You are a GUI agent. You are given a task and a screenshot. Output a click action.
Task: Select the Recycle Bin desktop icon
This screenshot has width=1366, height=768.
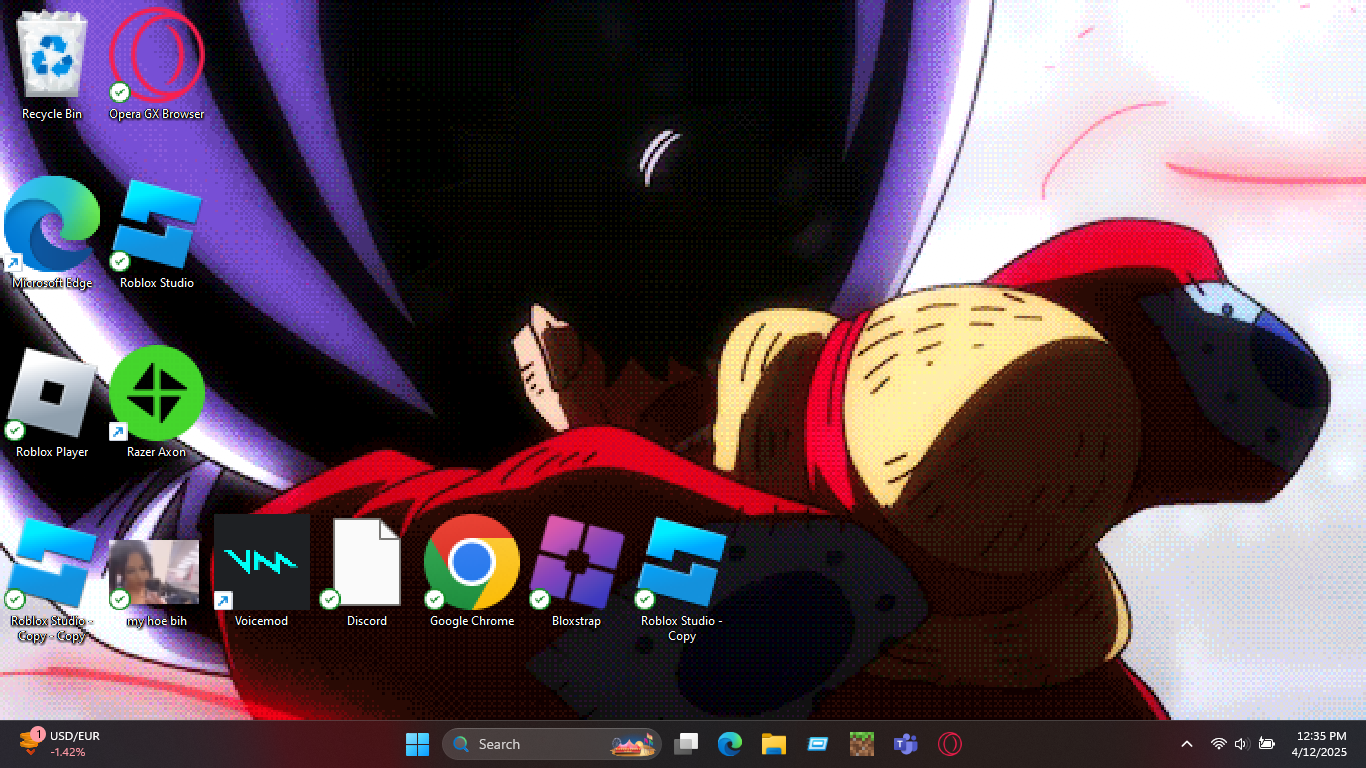(x=52, y=66)
